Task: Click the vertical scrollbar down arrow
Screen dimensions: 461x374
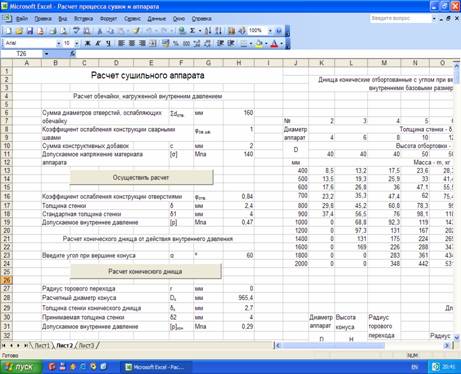Action: [457, 338]
